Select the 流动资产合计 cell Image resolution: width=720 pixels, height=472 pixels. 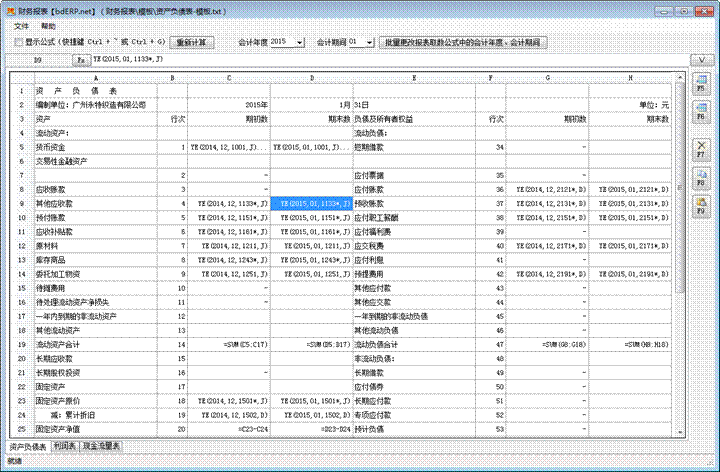96,344
